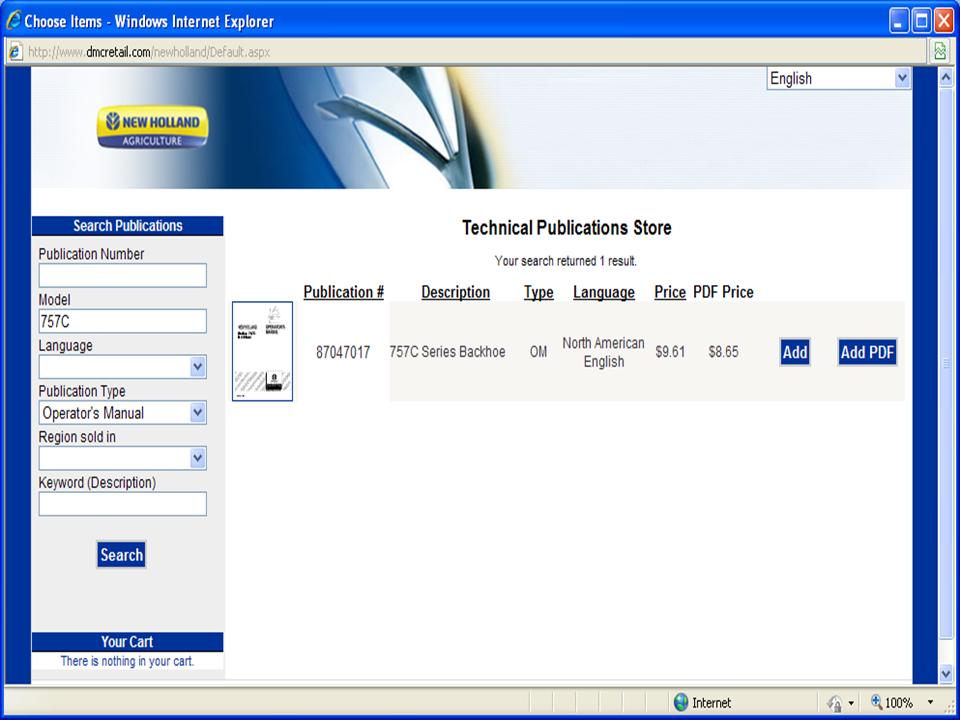Click the Internet zone globe icon

point(681,702)
